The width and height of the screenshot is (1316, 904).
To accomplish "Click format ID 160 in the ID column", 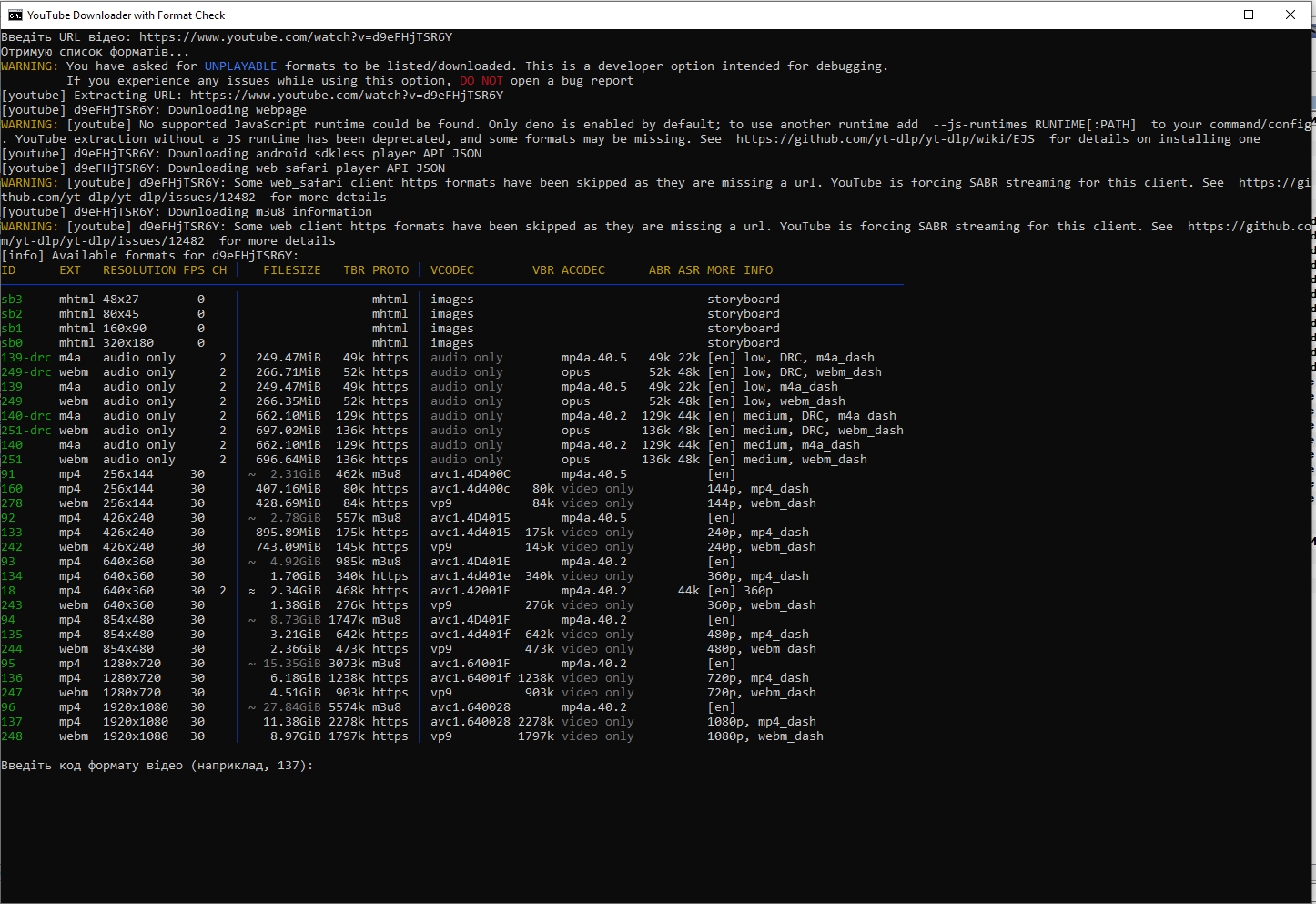I will pos(12,489).
